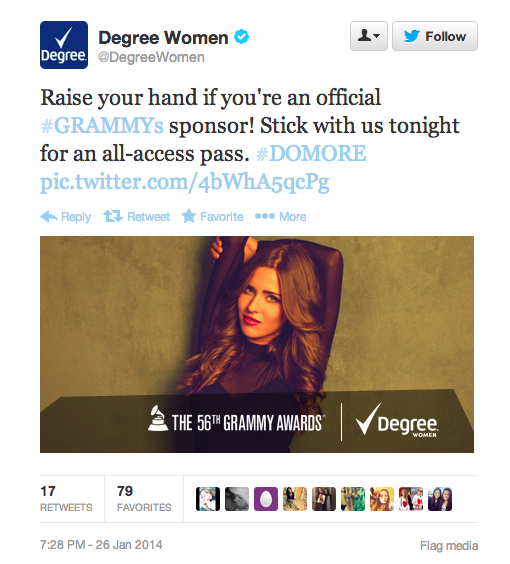Open the last avatar in favoriters row
Image resolution: width=510 pixels, height=564 pixels.
[440, 499]
